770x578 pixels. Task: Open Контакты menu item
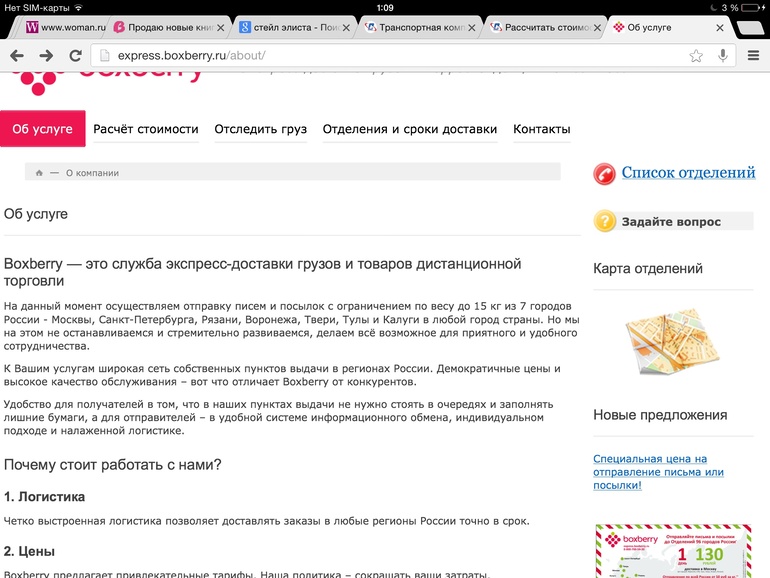(x=542, y=129)
